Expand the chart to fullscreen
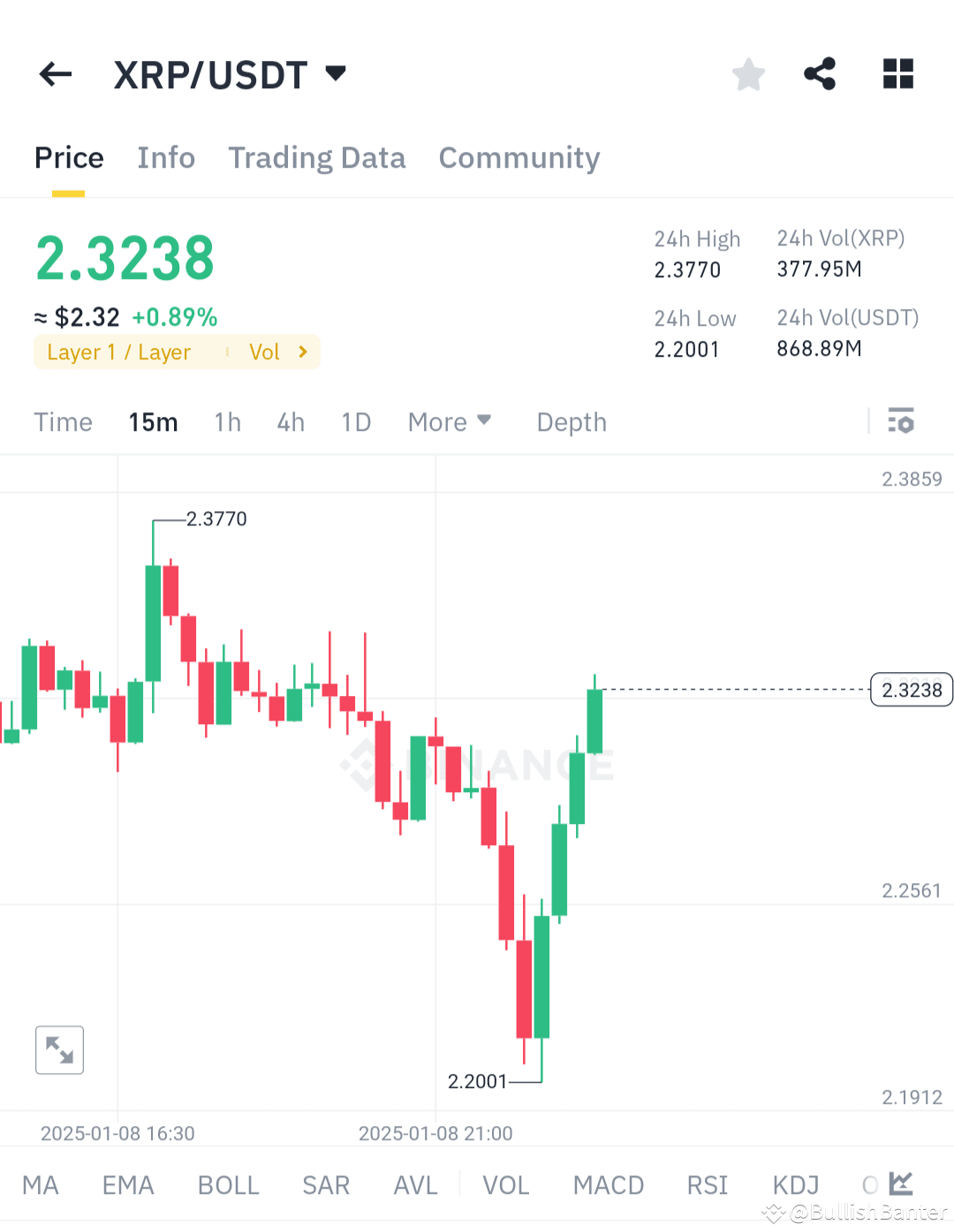This screenshot has width=954, height=1232. click(58, 1049)
